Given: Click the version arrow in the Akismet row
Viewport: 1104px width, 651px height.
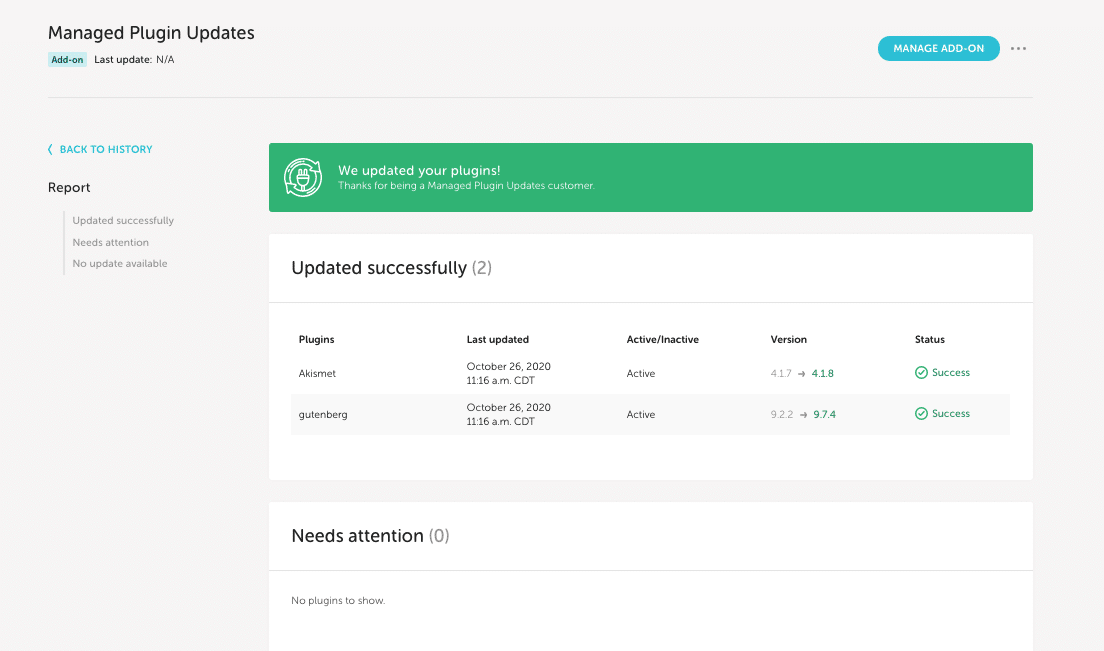Looking at the screenshot, I should 802,374.
